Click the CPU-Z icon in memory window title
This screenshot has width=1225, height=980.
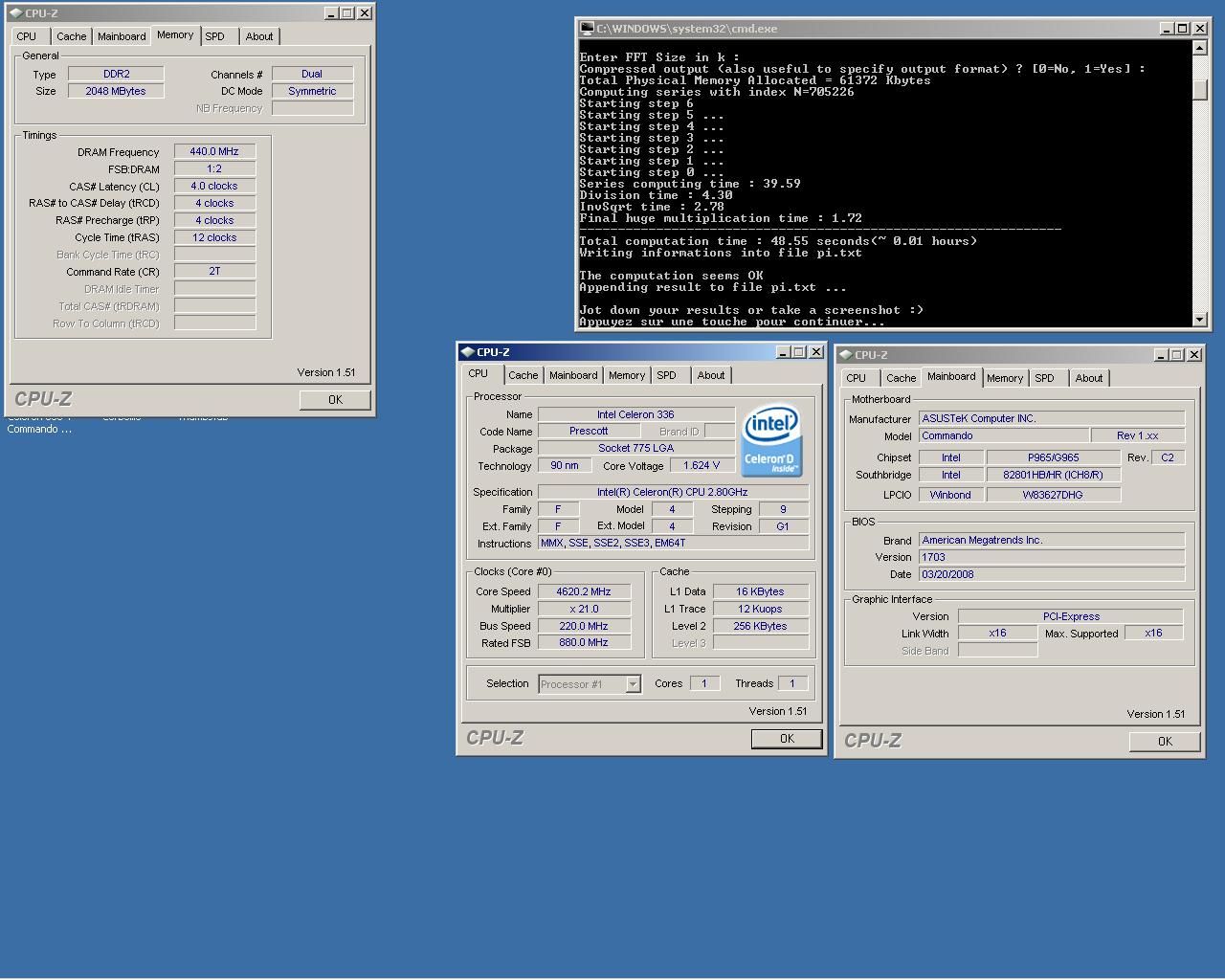pos(16,13)
